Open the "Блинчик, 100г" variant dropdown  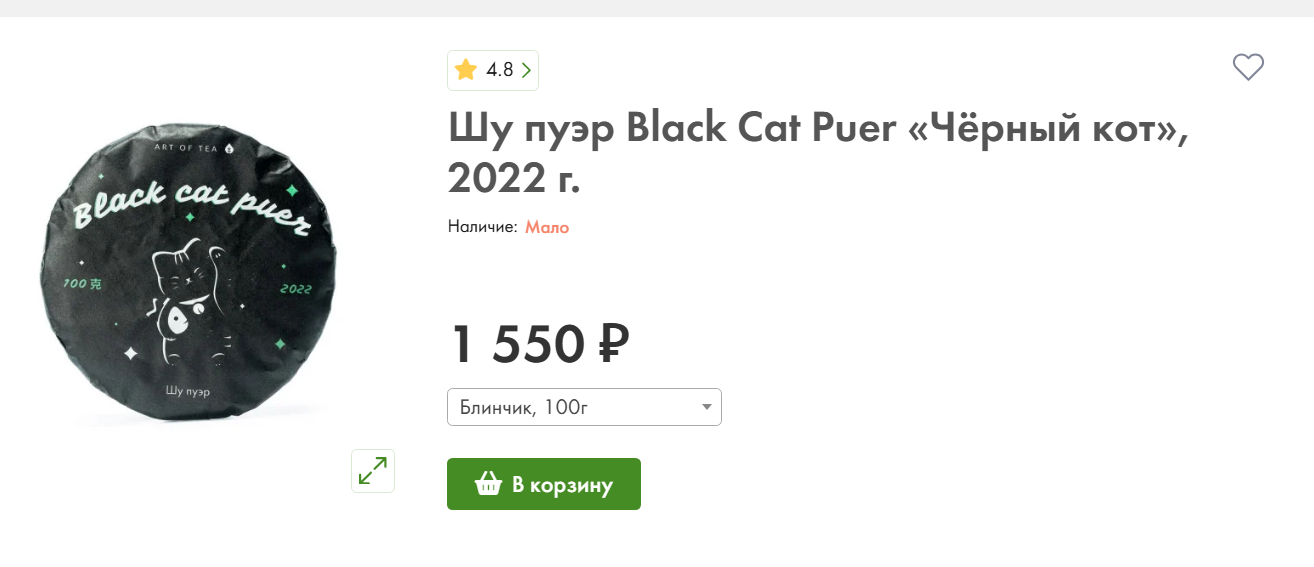pos(584,407)
